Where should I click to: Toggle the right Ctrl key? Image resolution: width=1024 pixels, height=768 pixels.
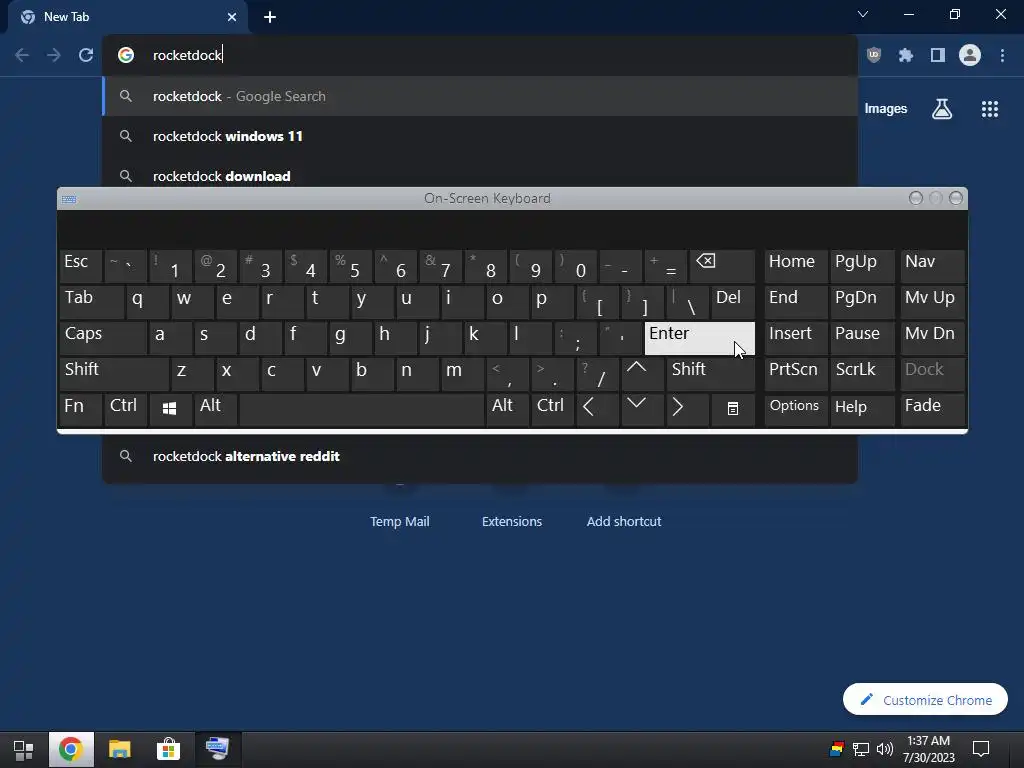click(x=552, y=409)
